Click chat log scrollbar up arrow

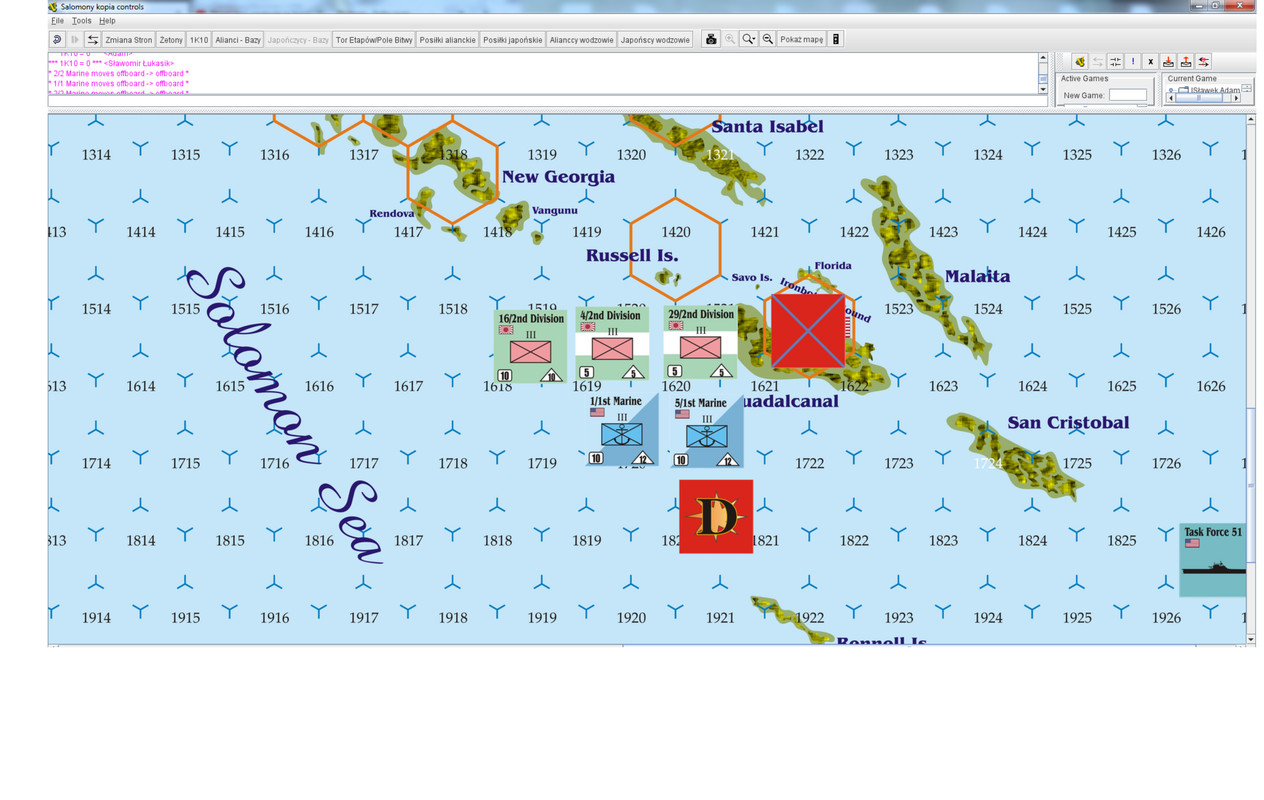coord(1043,58)
